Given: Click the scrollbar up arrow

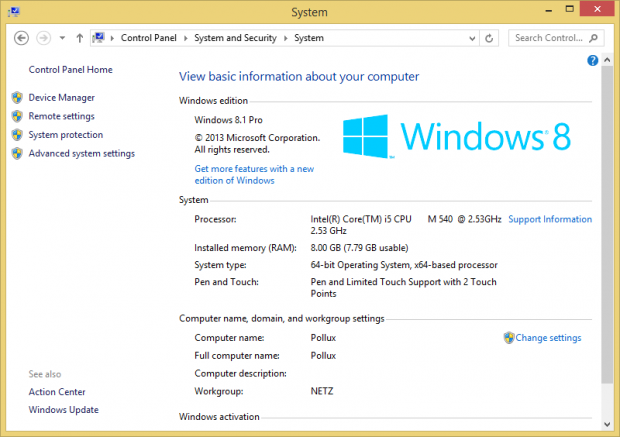Looking at the screenshot, I should point(607,60).
